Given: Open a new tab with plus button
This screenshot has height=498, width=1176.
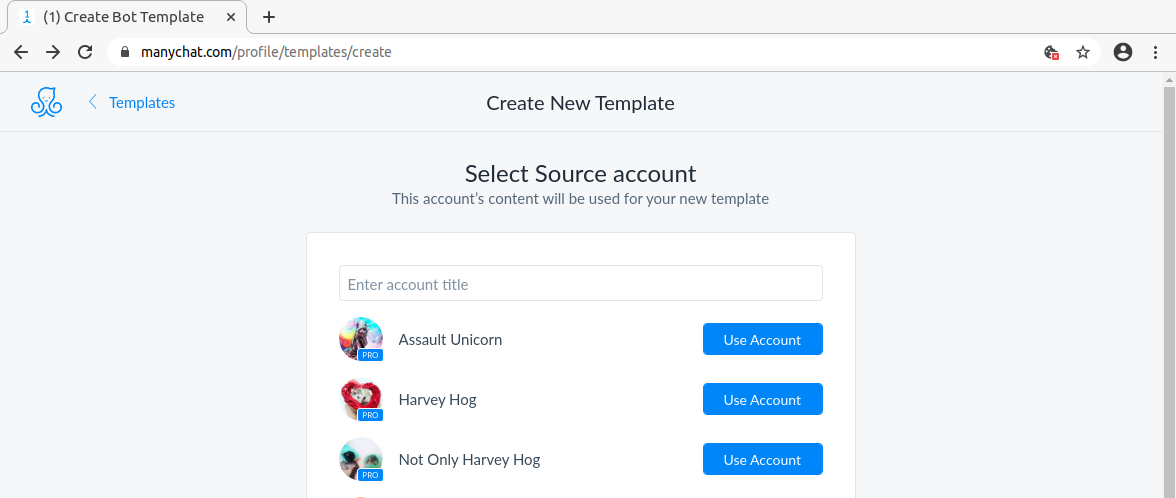Looking at the screenshot, I should pos(268,17).
